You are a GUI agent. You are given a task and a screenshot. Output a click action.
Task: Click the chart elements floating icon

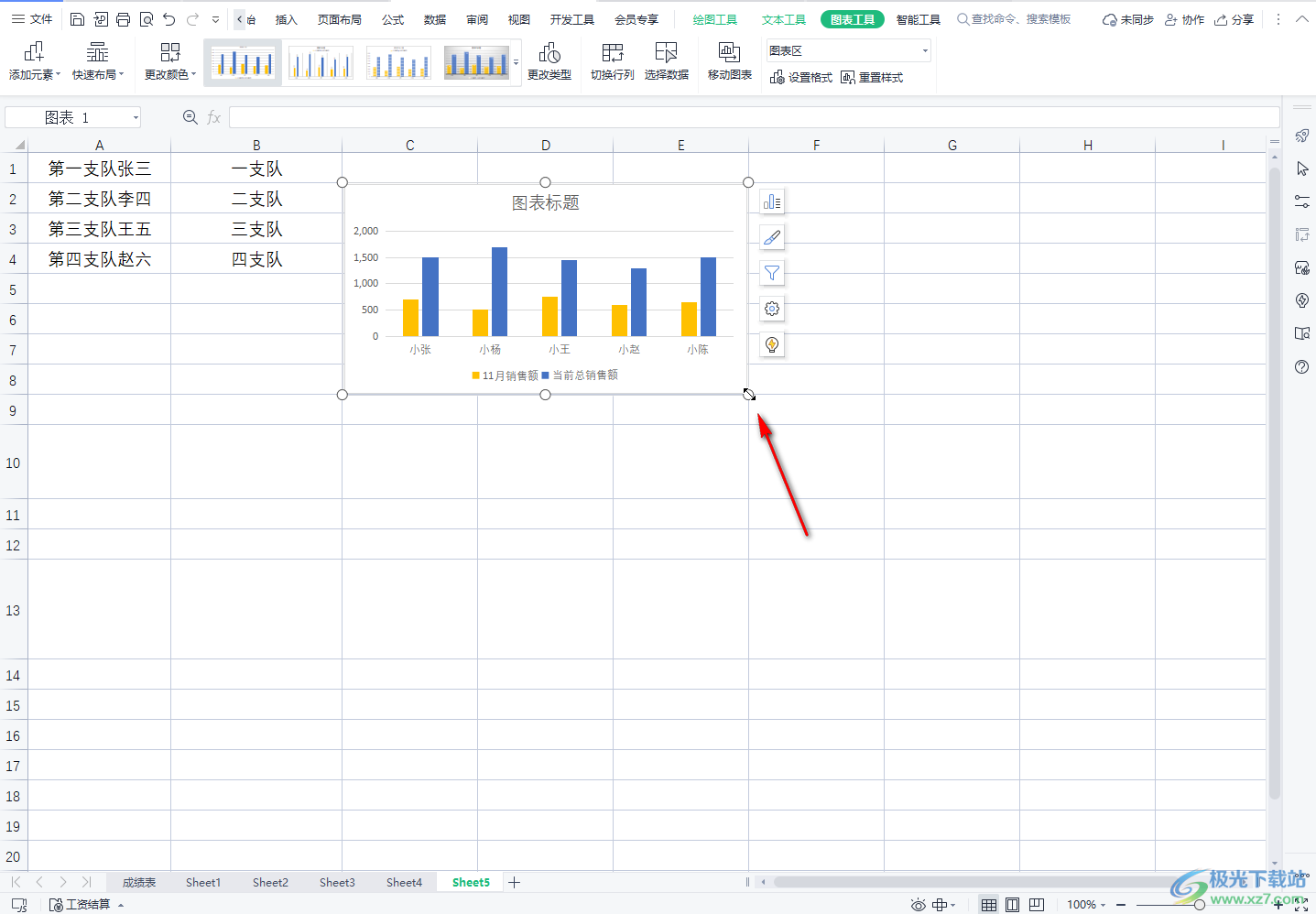[772, 201]
